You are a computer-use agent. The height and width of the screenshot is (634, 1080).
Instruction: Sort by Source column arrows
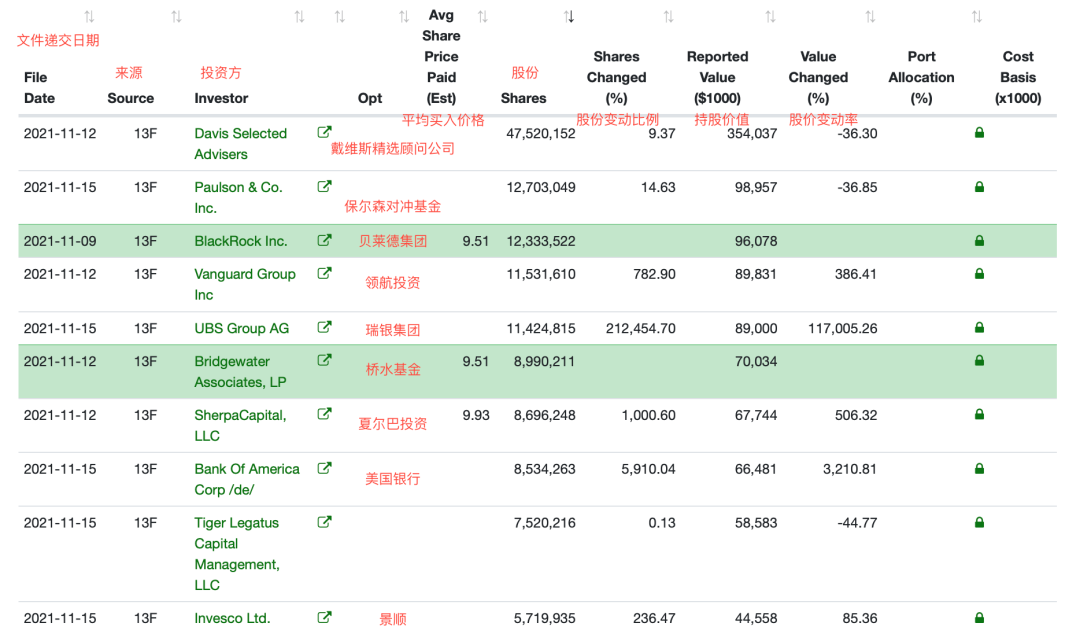pyautogui.click(x=176, y=17)
